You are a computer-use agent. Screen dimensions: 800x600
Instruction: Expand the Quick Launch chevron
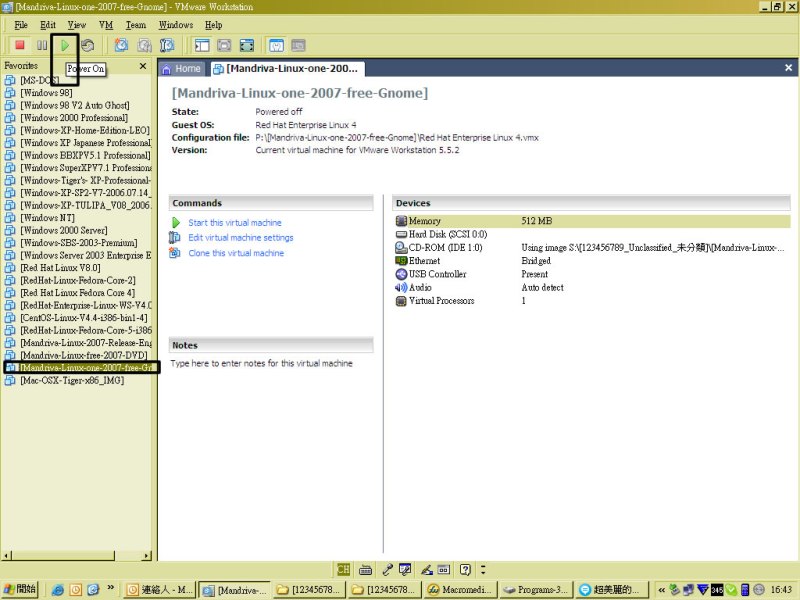(110, 588)
